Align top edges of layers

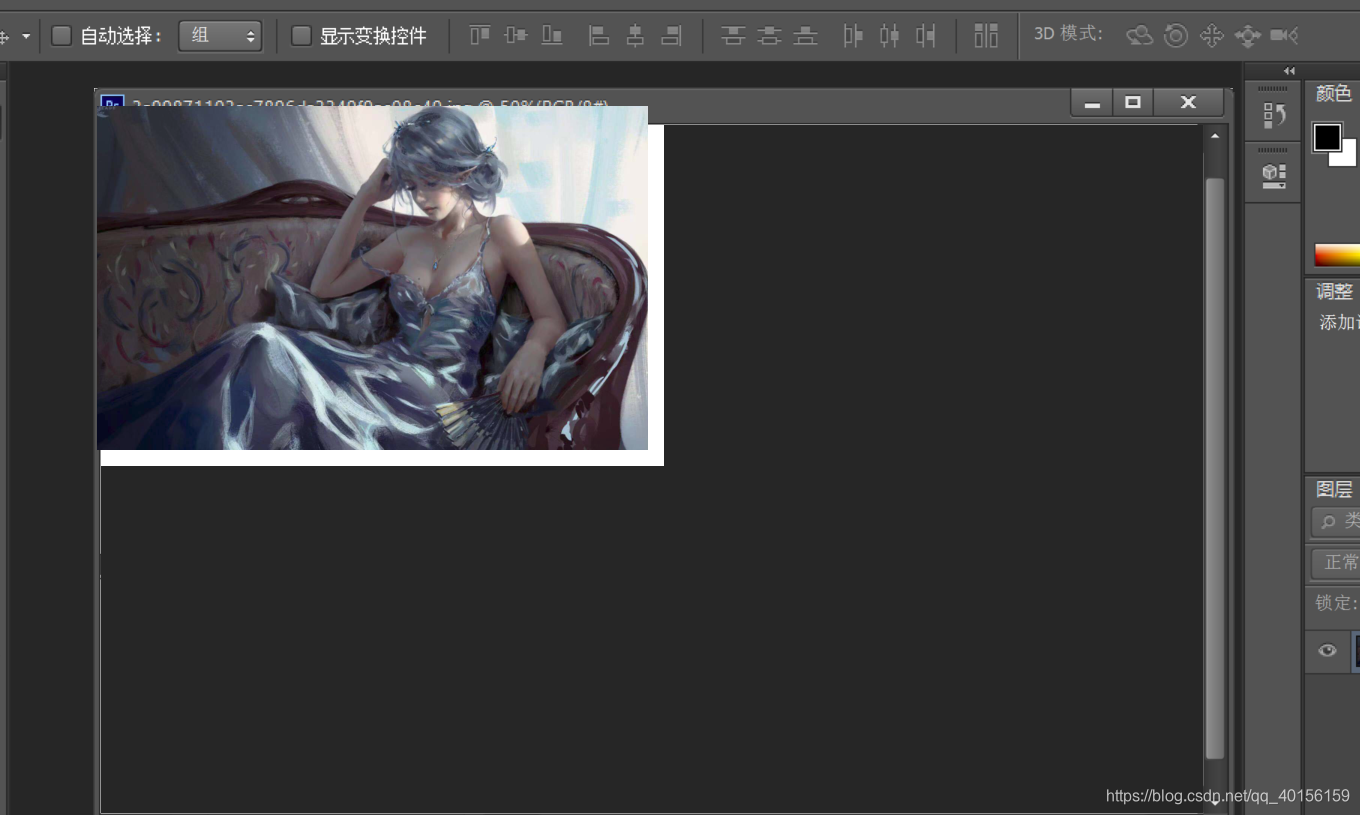coord(480,36)
